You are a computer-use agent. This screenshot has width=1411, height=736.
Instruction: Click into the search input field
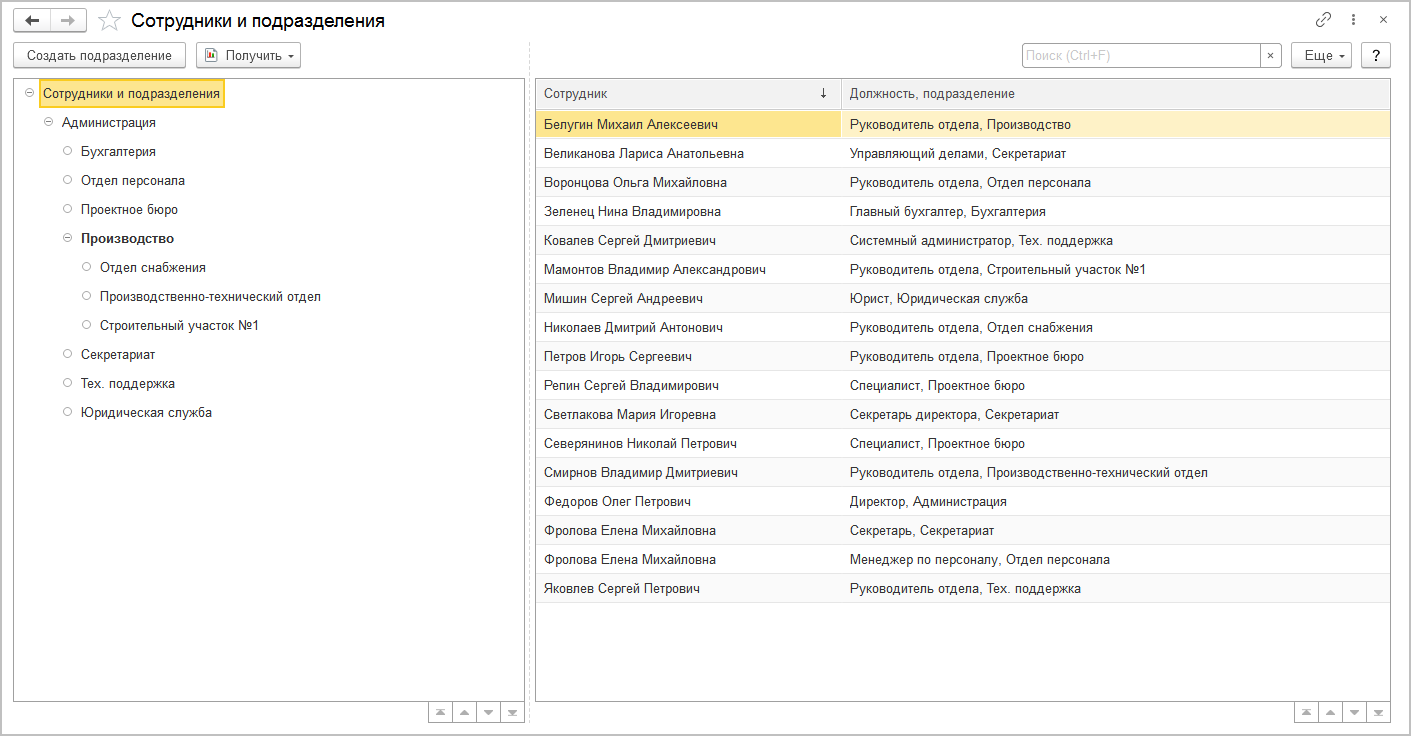click(x=1140, y=56)
